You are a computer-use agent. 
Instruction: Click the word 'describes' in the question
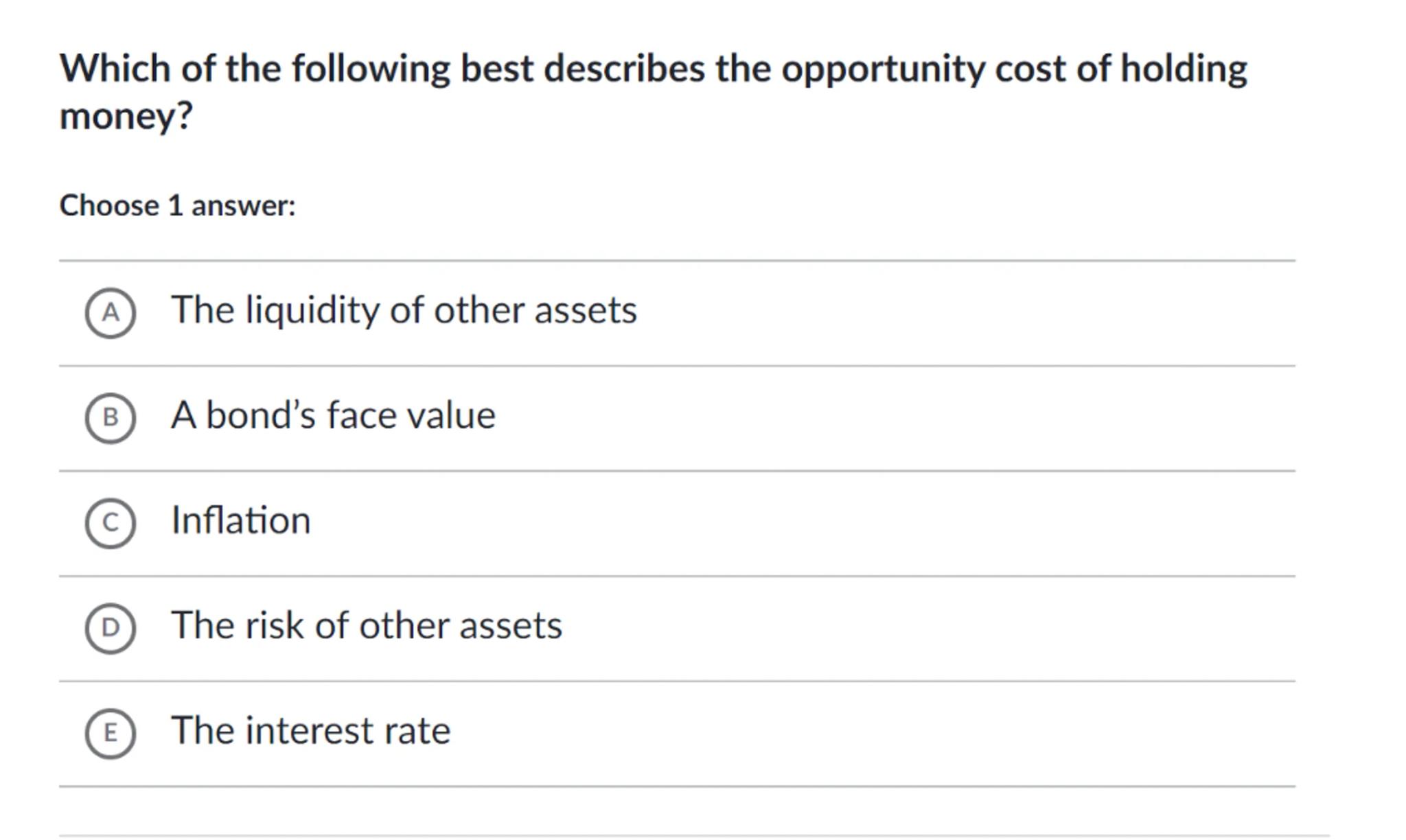pos(624,69)
